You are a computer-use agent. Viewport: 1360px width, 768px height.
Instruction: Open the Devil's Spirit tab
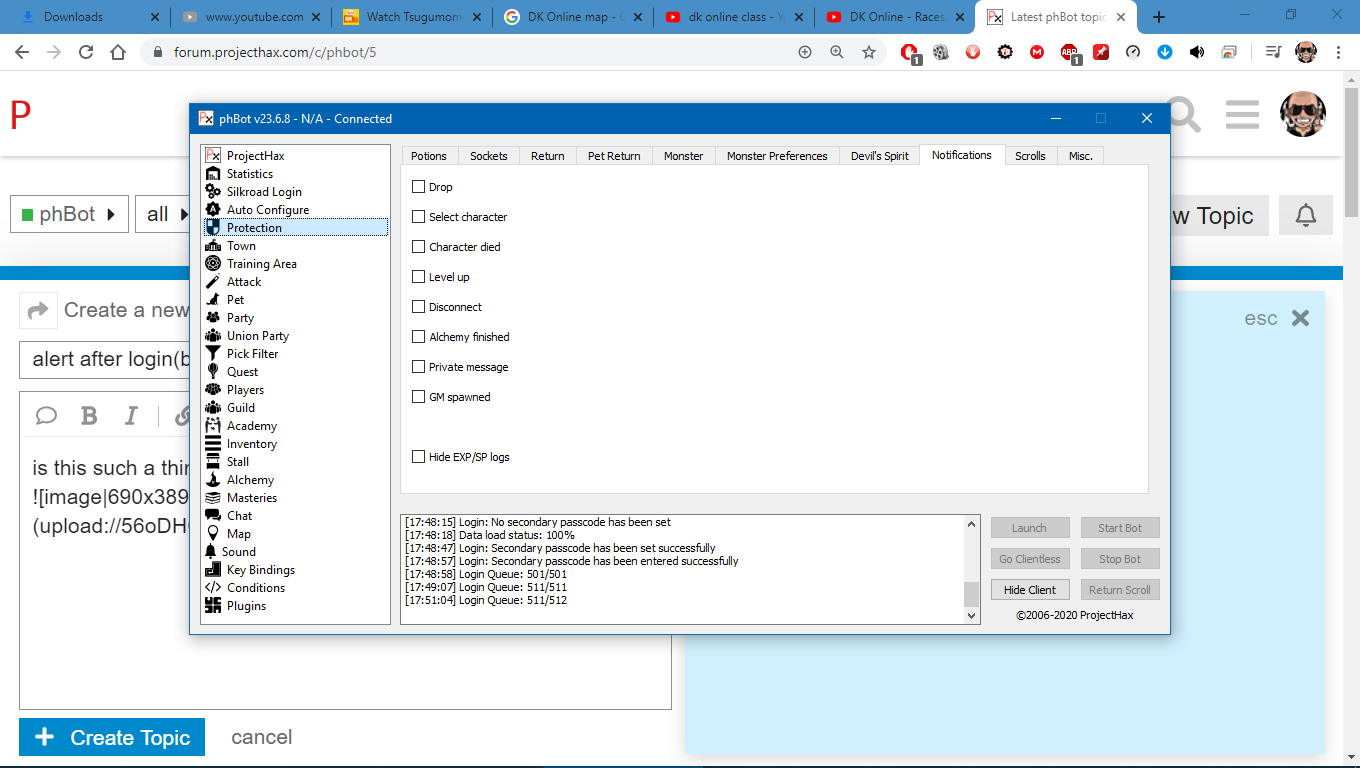click(x=879, y=156)
